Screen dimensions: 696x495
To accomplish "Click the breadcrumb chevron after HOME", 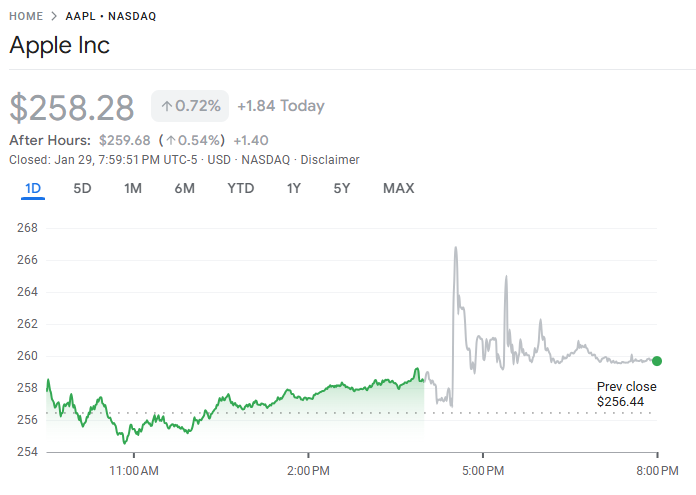I will pos(56,17).
